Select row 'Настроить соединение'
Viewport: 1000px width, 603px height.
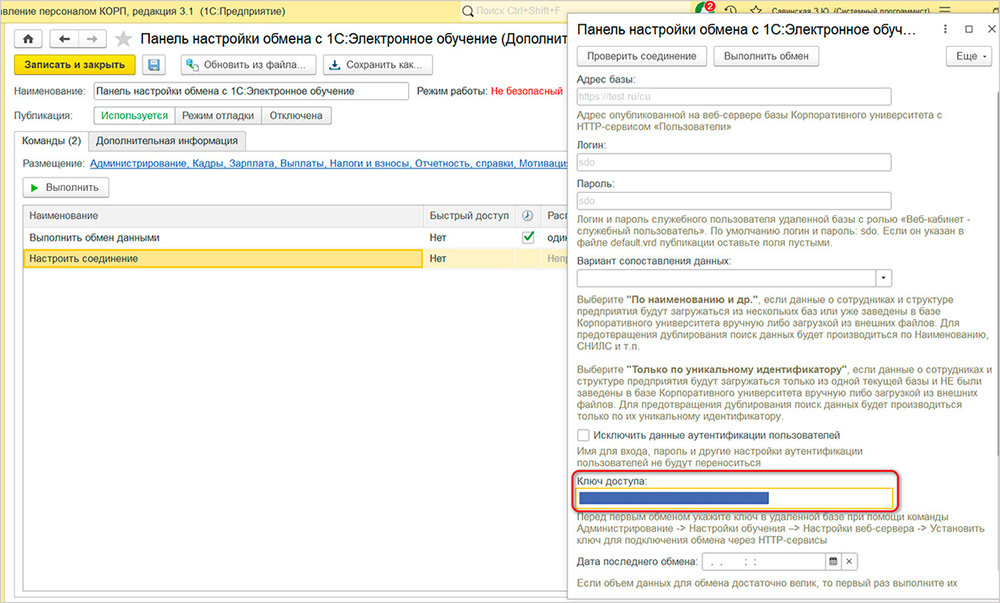[223, 258]
